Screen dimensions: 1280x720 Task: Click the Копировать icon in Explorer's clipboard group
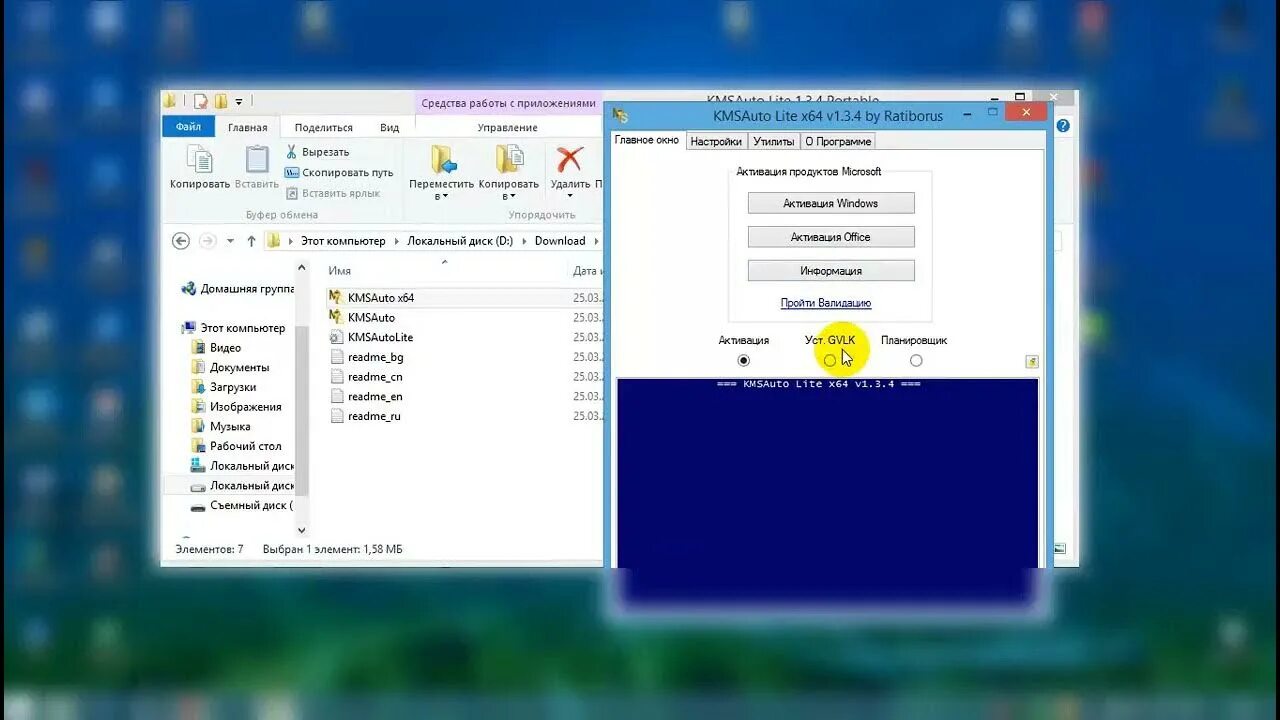click(x=199, y=159)
